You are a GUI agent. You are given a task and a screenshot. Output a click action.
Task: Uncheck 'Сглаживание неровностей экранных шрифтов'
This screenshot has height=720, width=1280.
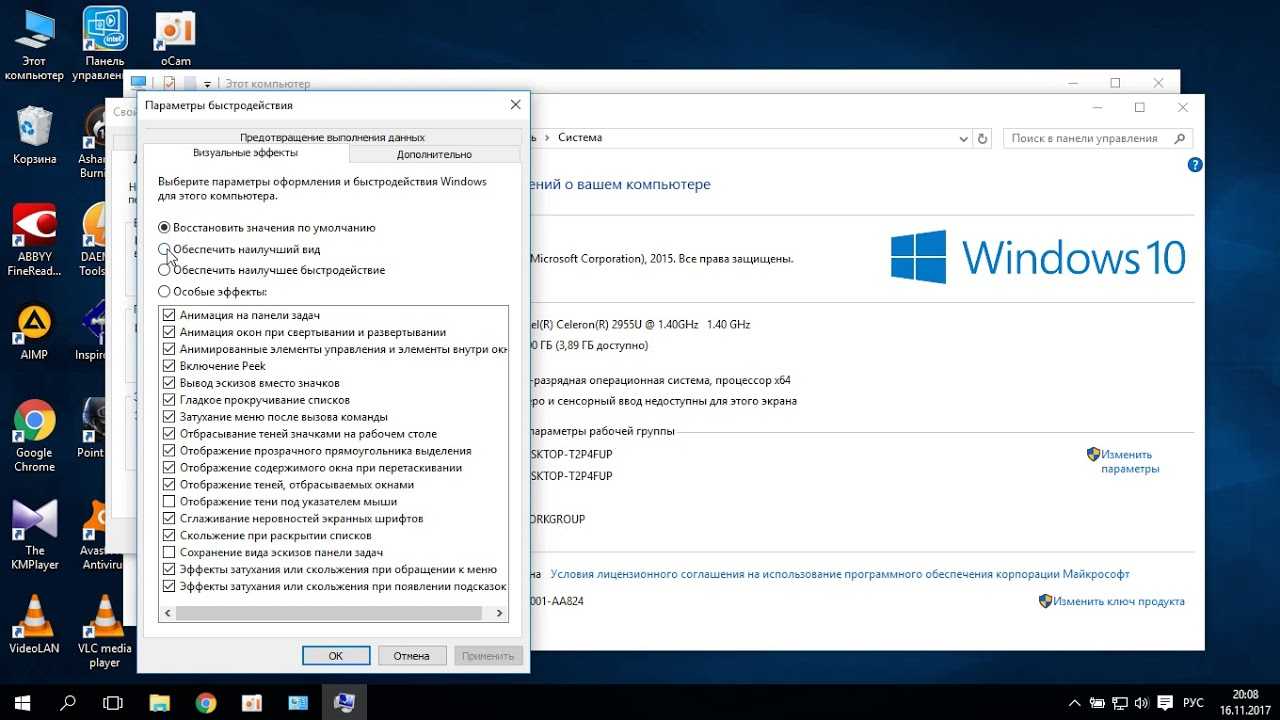tap(169, 518)
